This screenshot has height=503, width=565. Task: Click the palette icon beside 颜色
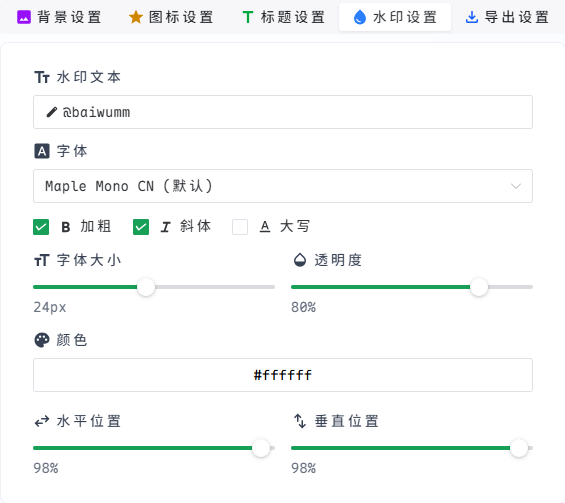coord(42,340)
